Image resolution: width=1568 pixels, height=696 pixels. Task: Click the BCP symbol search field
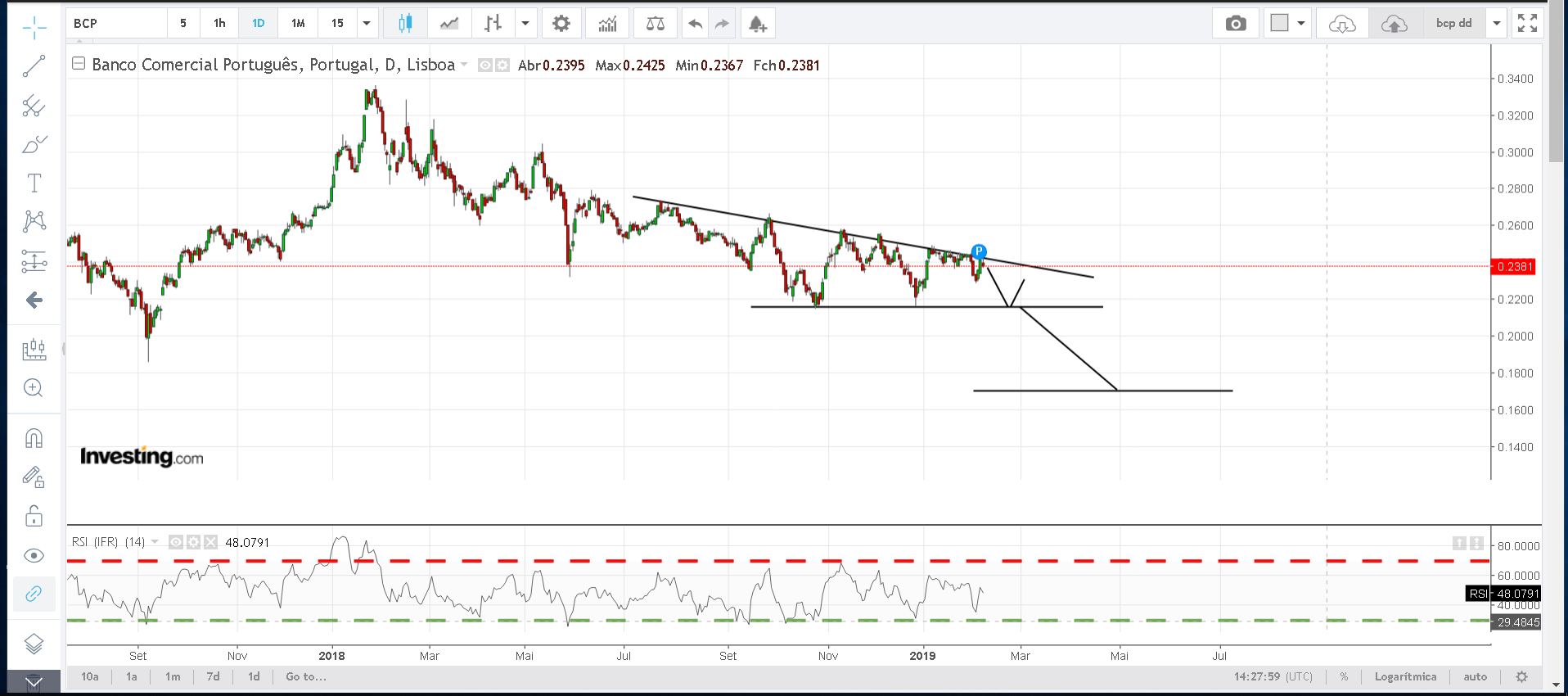point(117,24)
